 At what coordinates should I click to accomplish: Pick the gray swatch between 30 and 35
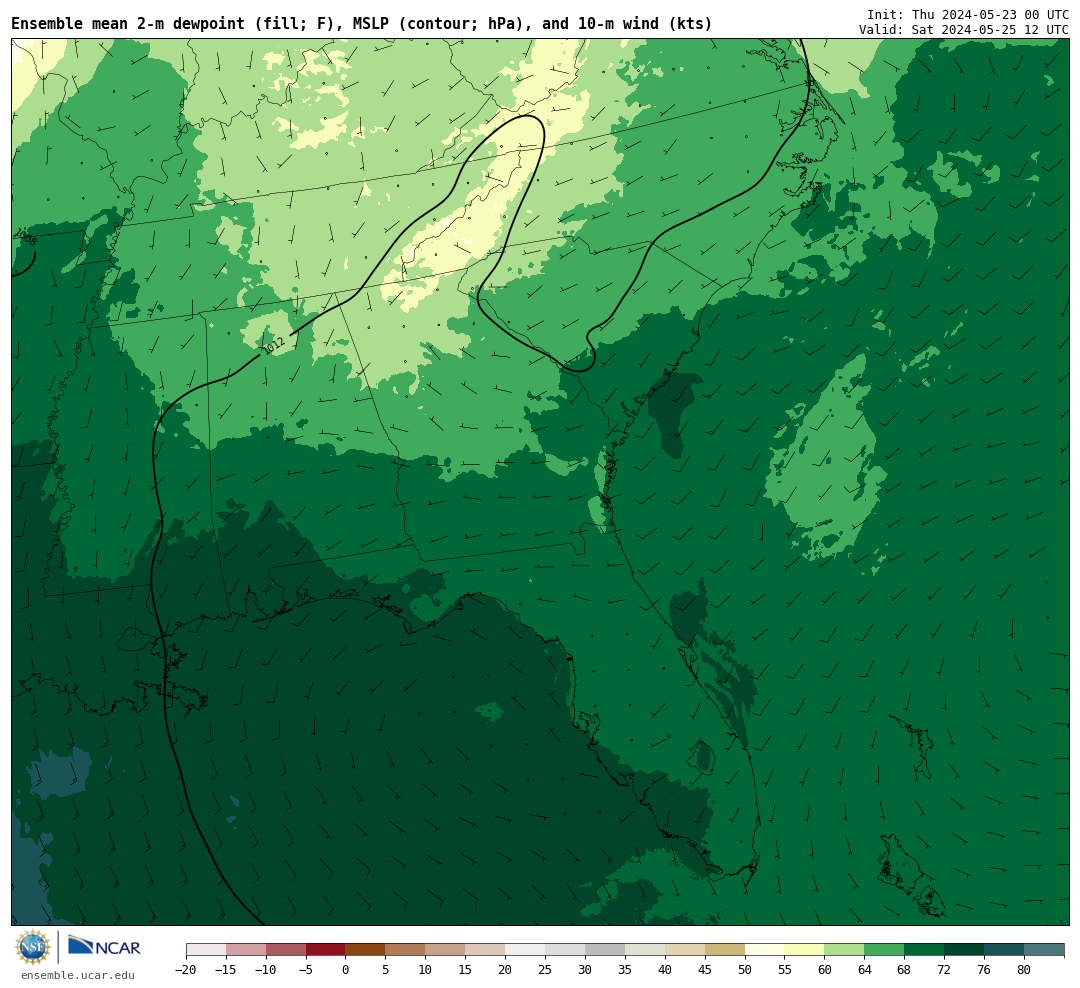605,949
